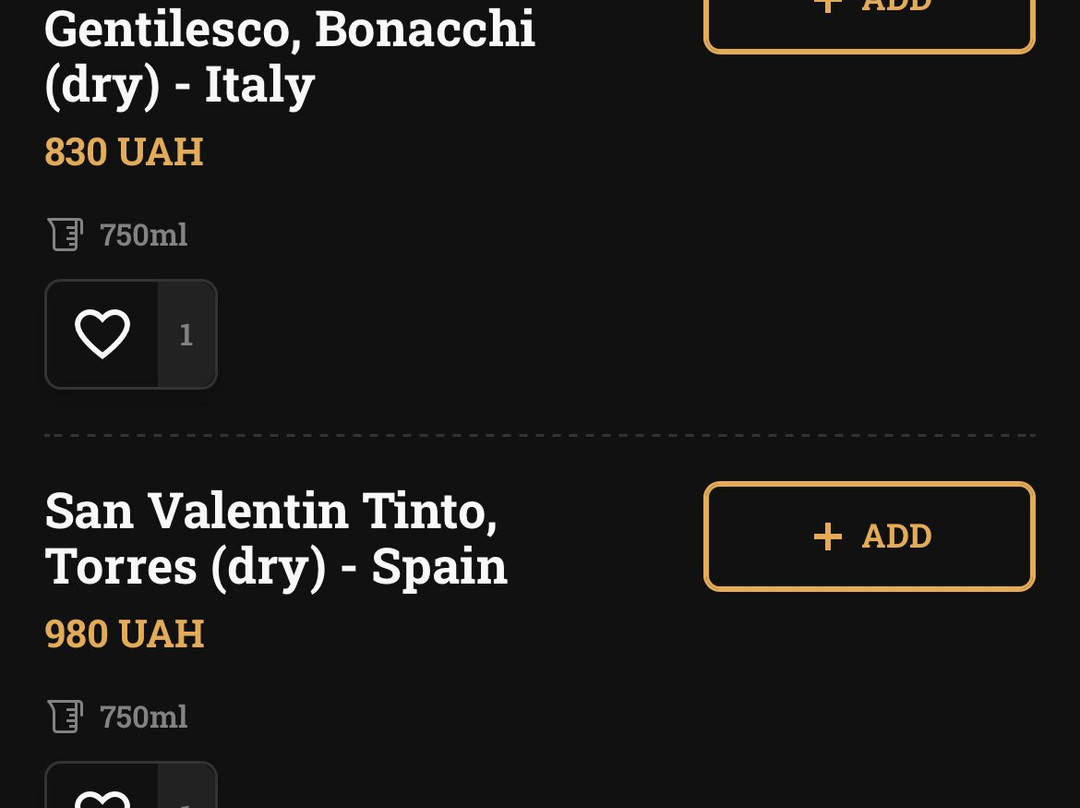
Task: Click the like count beside Gentilesco heart
Action: tap(186, 335)
